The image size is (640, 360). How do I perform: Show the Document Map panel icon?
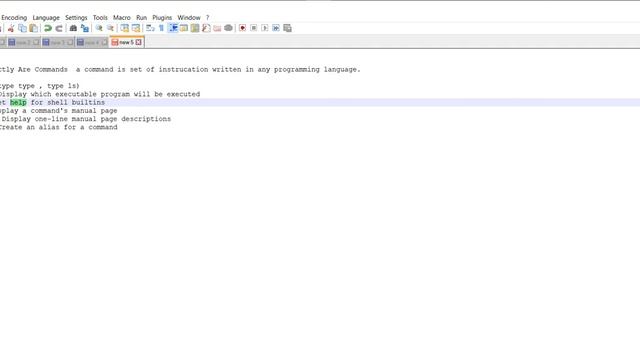coord(195,28)
